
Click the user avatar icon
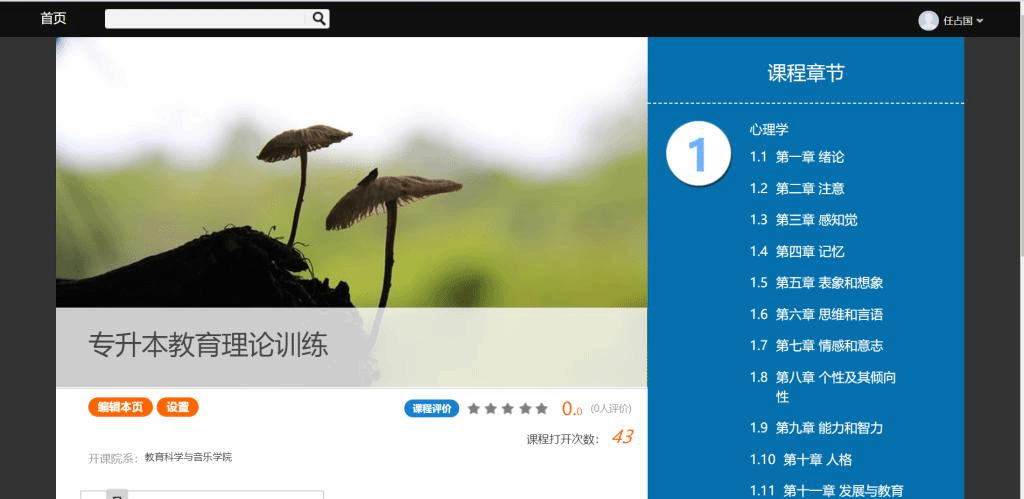pyautogui.click(x=928, y=21)
